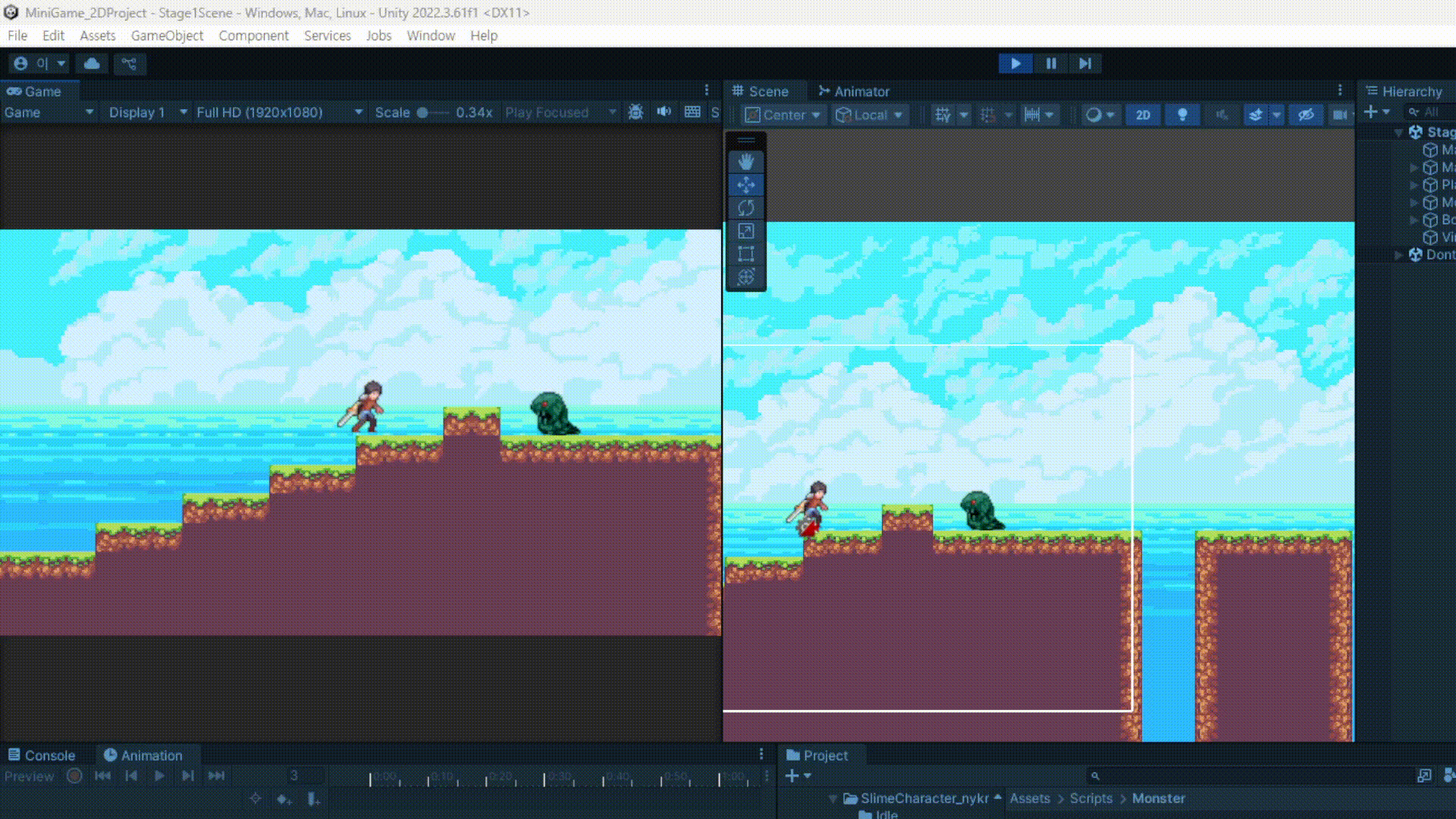
Task: Open the Unity Cloud services icon
Action: [92, 64]
